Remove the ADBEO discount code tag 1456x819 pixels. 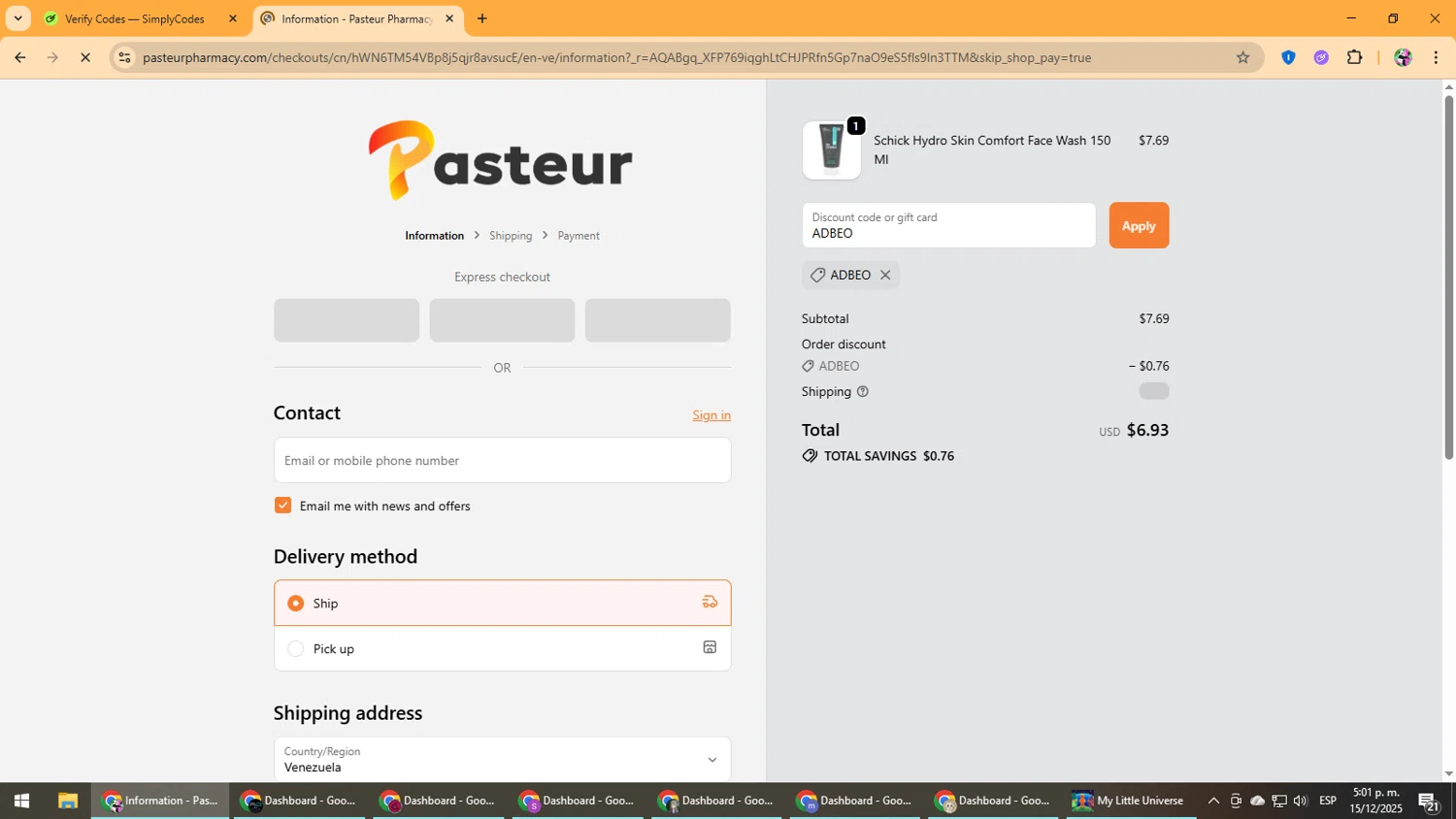click(885, 276)
